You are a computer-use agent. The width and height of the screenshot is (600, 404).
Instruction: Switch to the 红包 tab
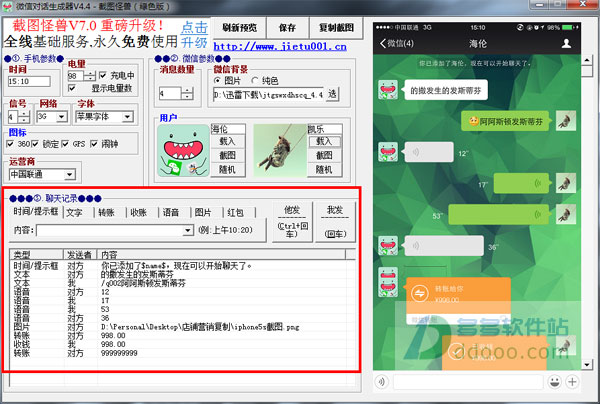pyautogui.click(x=235, y=212)
